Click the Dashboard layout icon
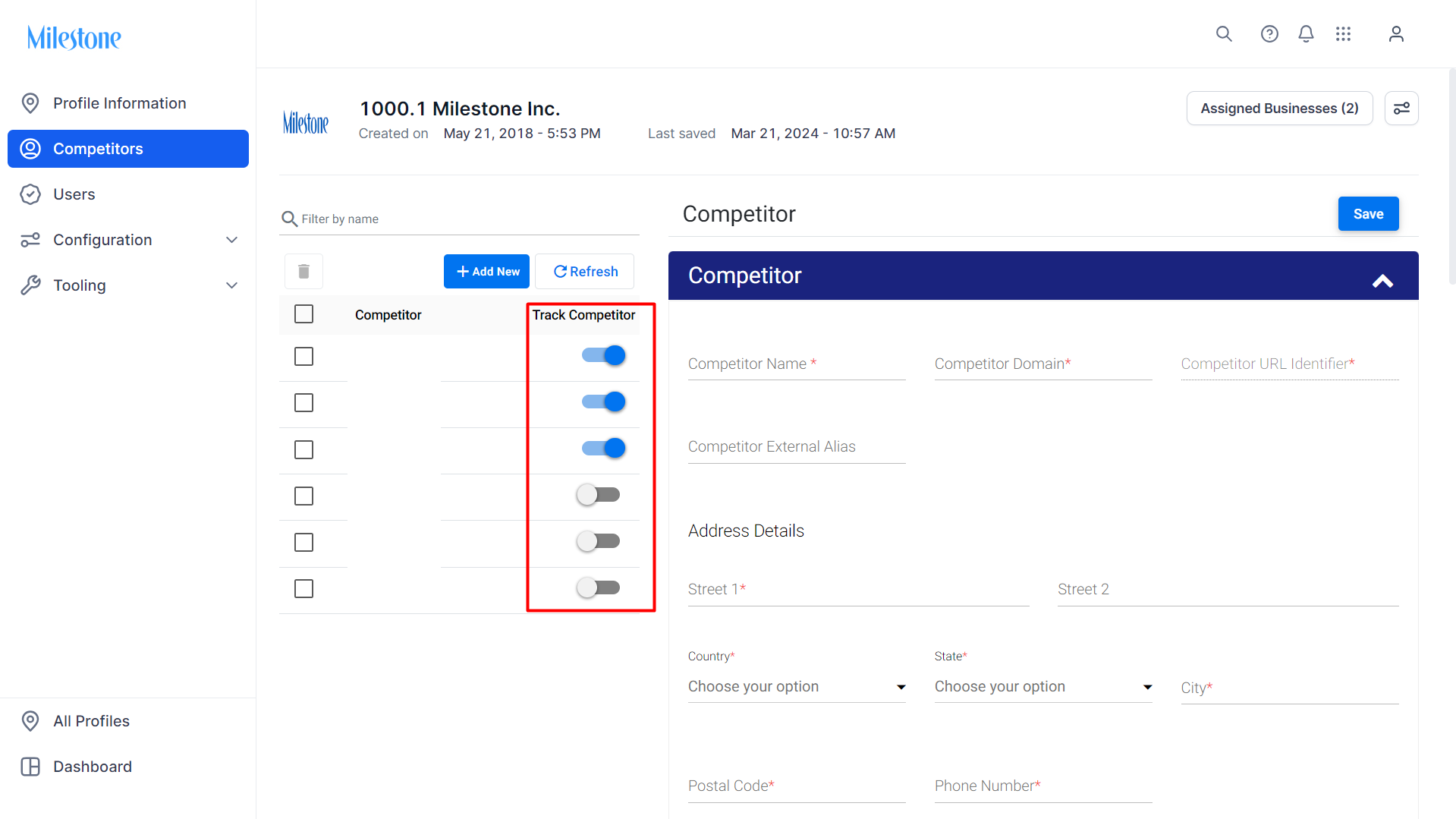This screenshot has height=819, width=1456. pyautogui.click(x=30, y=767)
